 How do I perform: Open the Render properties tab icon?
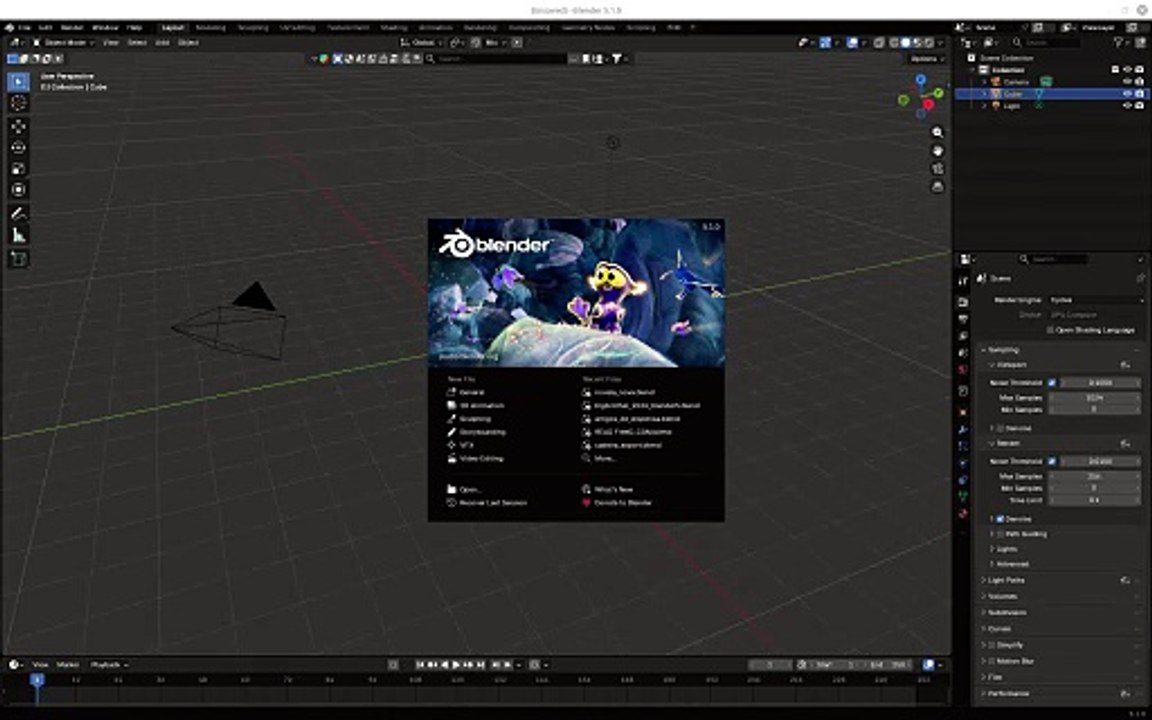(963, 301)
